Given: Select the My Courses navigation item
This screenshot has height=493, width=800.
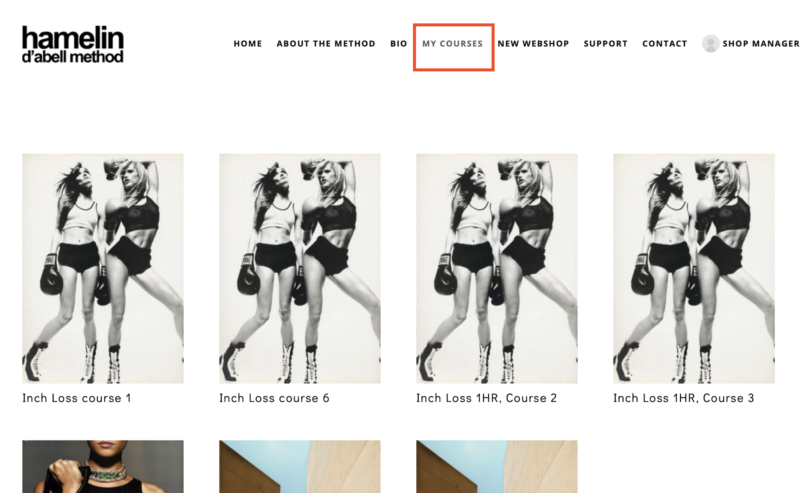Looking at the screenshot, I should point(452,44).
